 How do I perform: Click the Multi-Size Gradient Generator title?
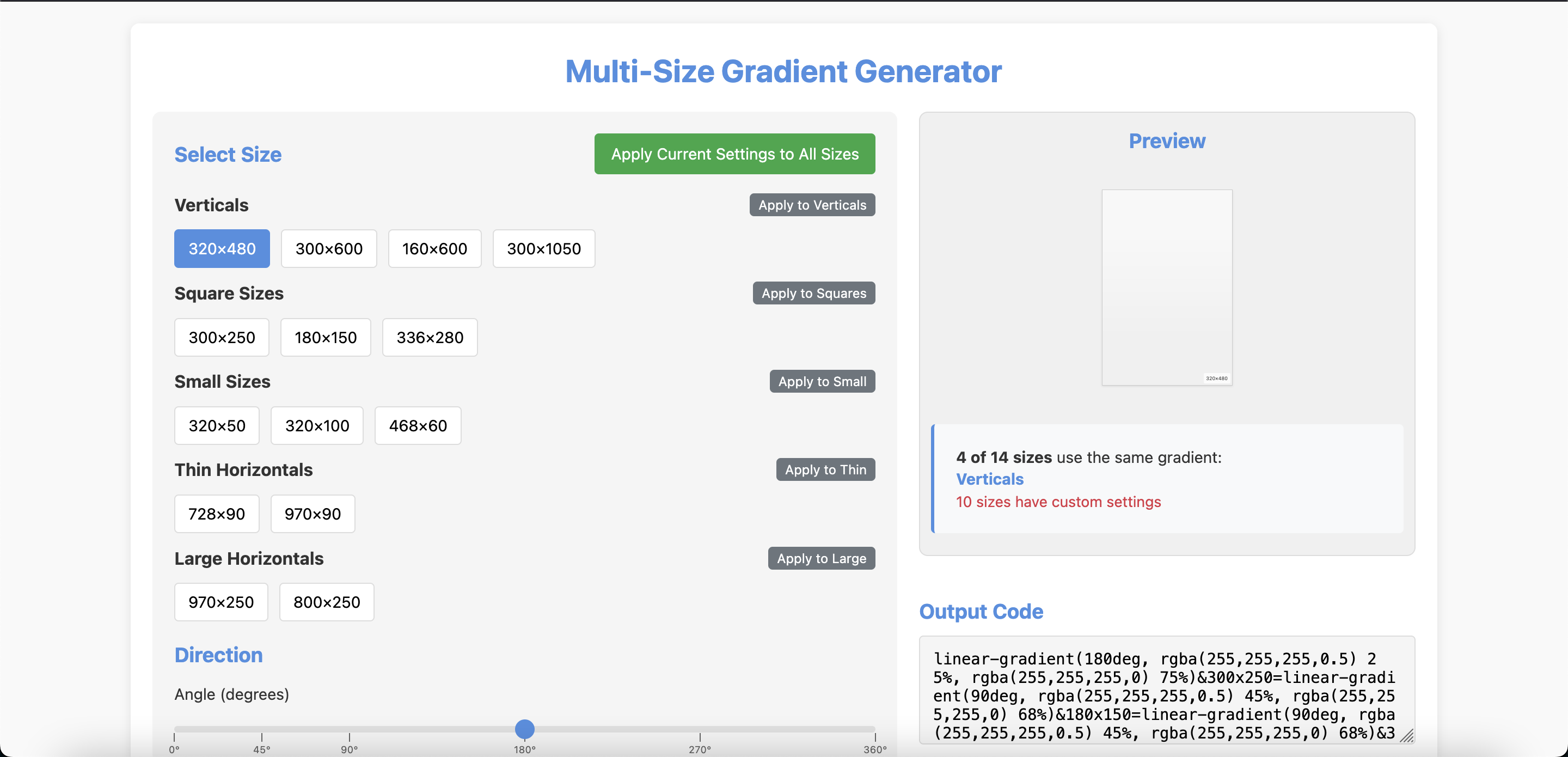pyautogui.click(x=783, y=71)
